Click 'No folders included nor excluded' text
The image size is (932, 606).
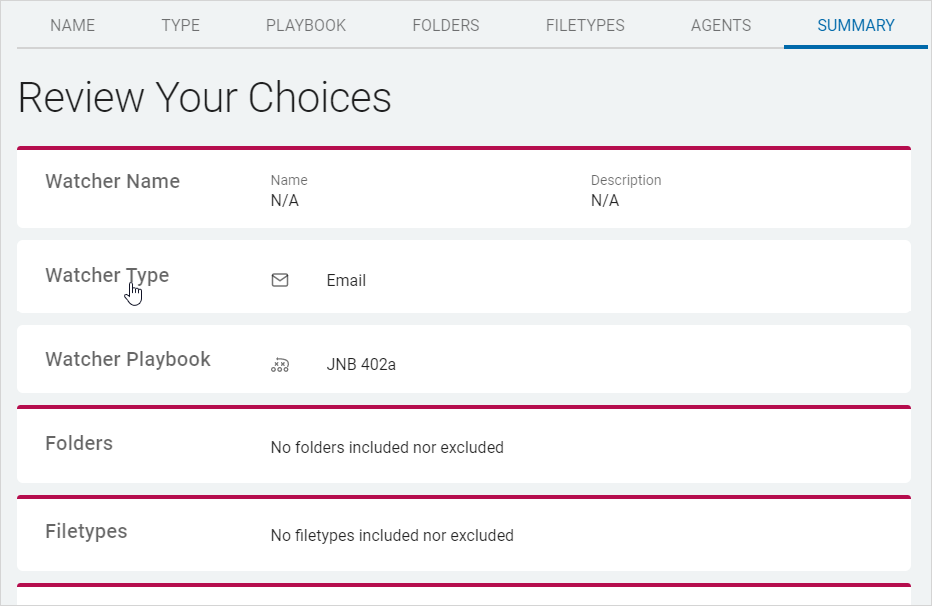(387, 448)
